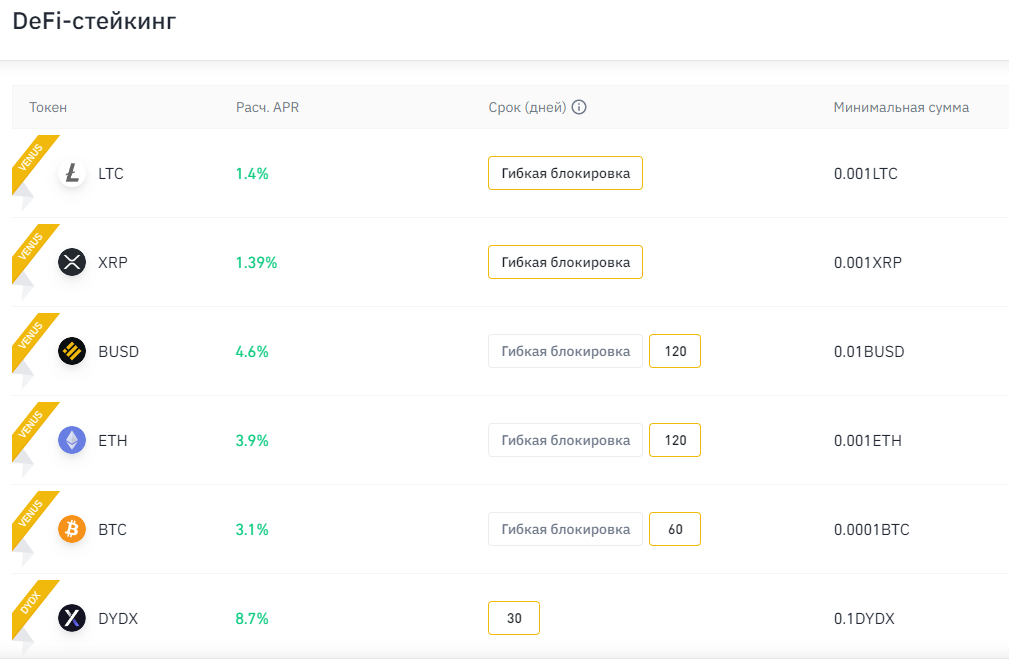Screen dimensions: 1009x660
Task: Click the BTC token icon
Action: (71, 529)
